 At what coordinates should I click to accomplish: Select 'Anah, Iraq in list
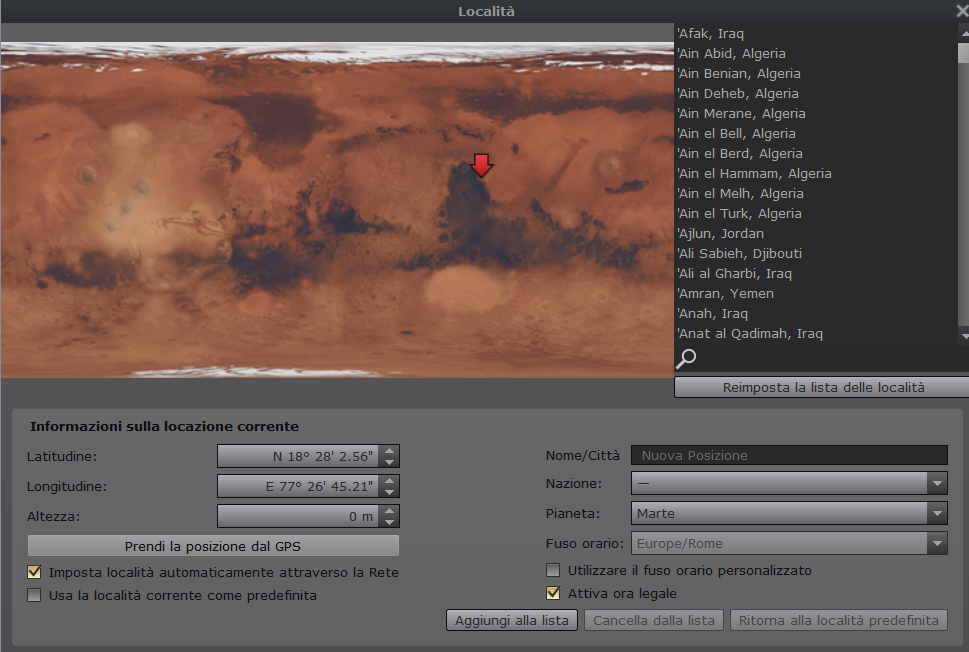click(x=816, y=313)
